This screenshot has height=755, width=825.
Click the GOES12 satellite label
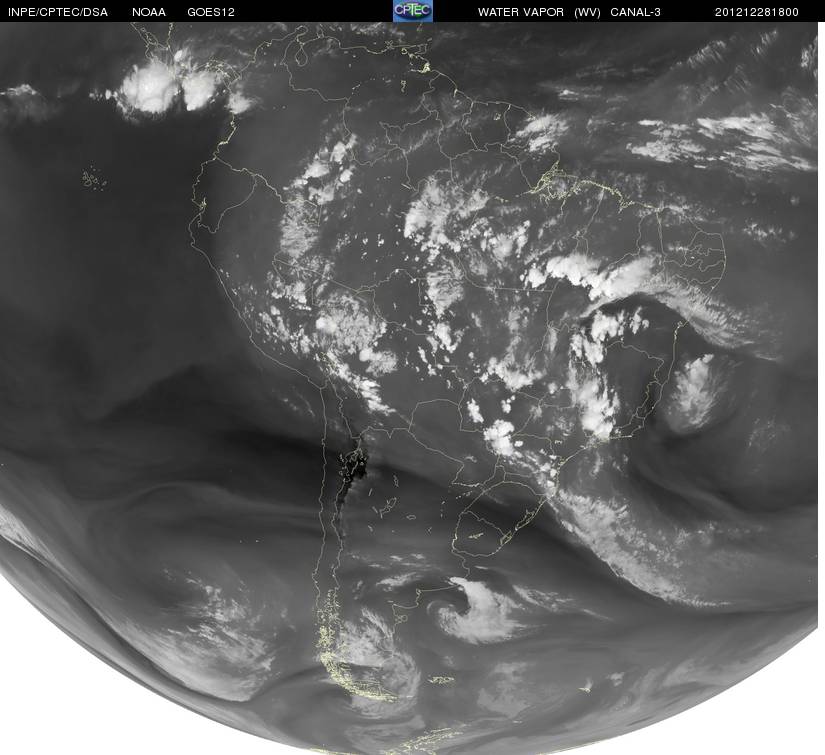pyautogui.click(x=211, y=12)
